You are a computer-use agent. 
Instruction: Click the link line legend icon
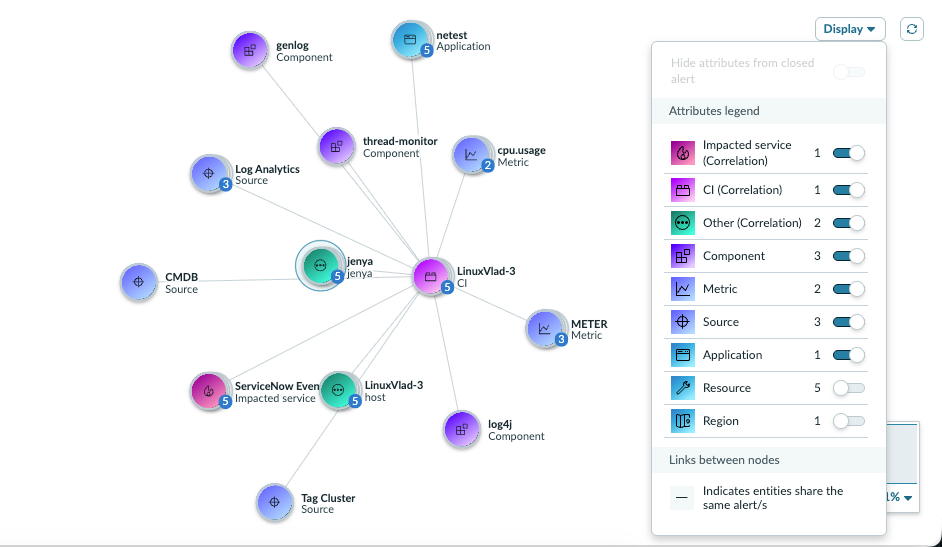point(682,498)
